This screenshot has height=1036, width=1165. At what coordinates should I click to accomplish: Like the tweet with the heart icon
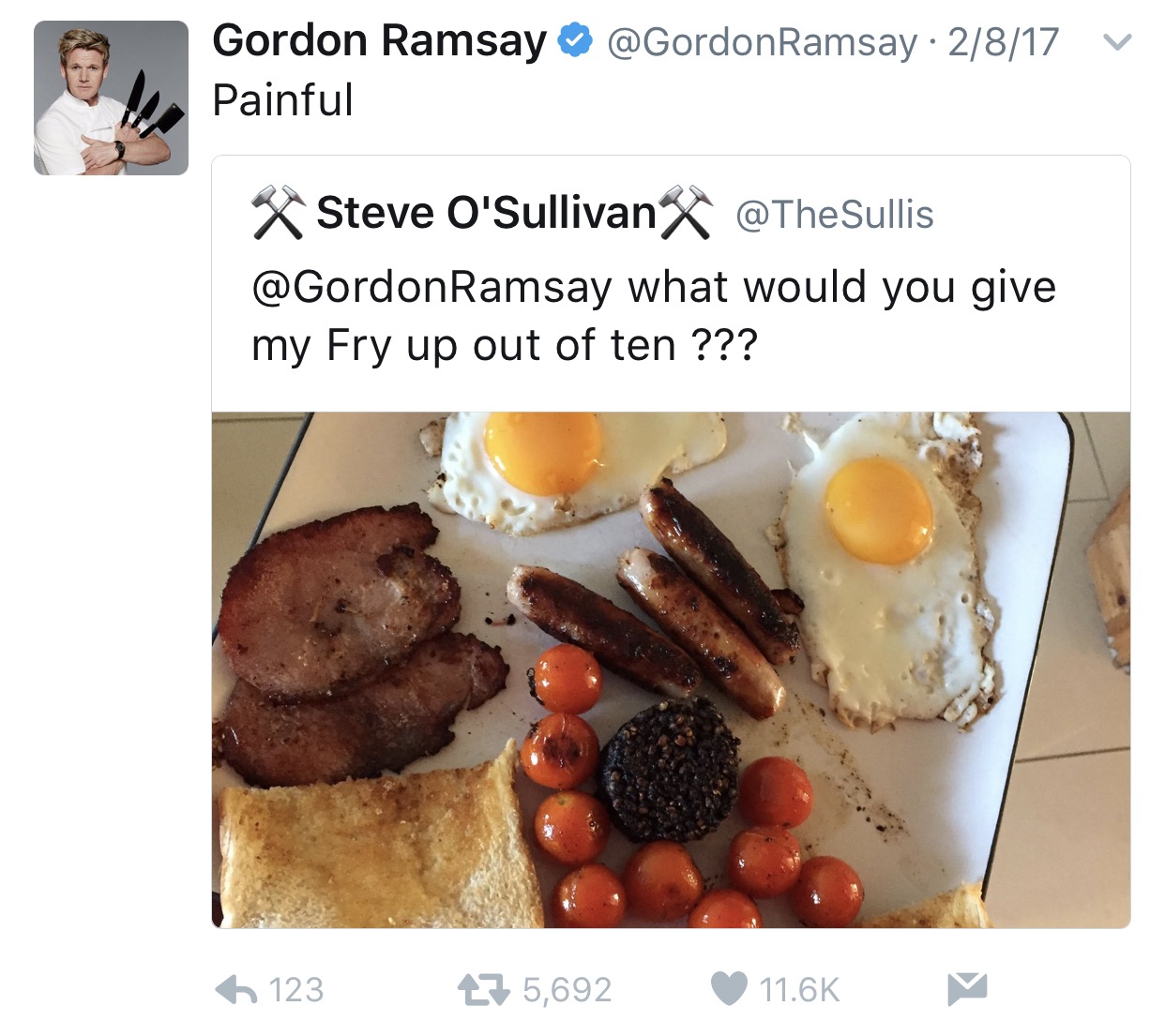pos(729,989)
